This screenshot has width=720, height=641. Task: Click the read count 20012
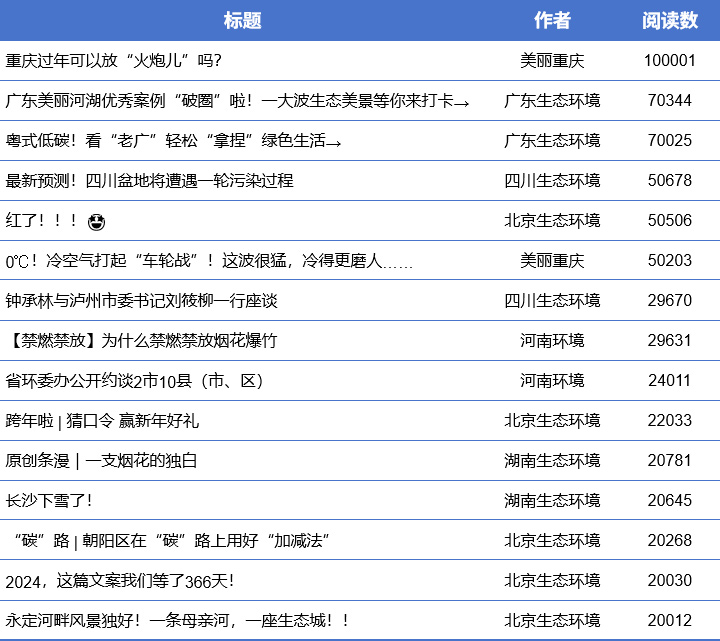670,621
